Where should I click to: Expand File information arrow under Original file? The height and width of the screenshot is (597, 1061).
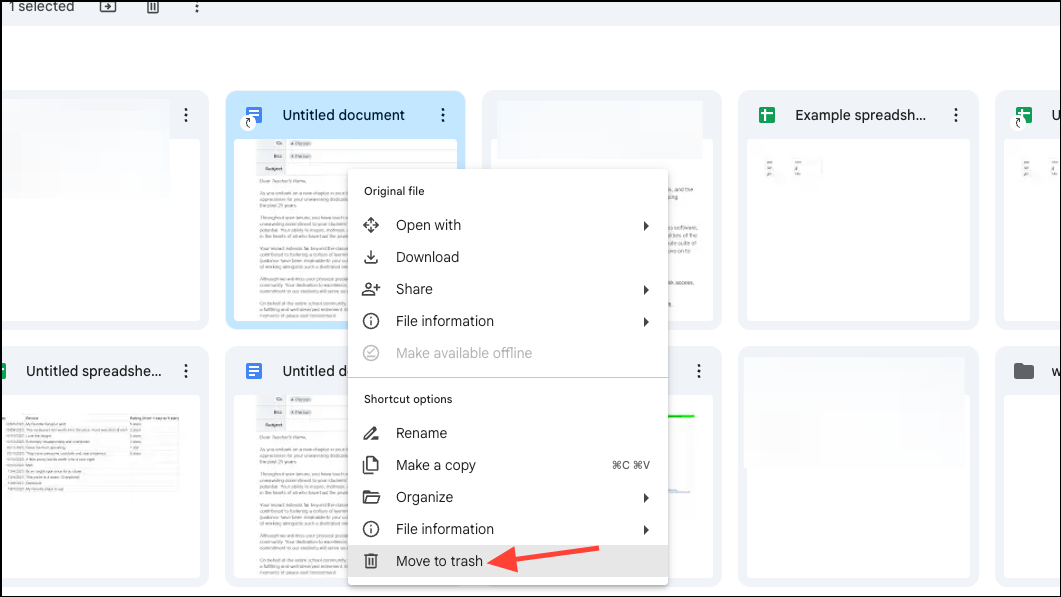pyautogui.click(x=646, y=322)
